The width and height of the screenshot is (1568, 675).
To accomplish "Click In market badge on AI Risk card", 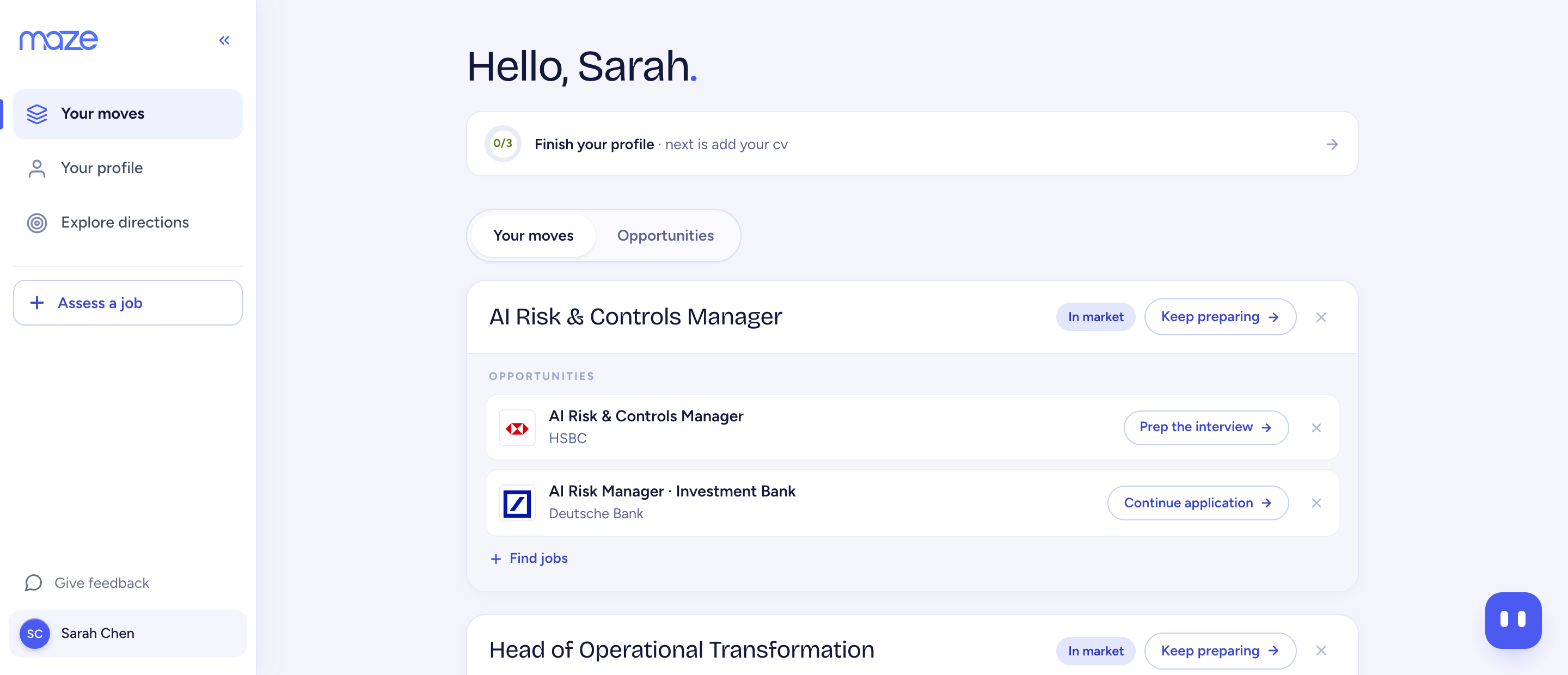I will coord(1095,316).
